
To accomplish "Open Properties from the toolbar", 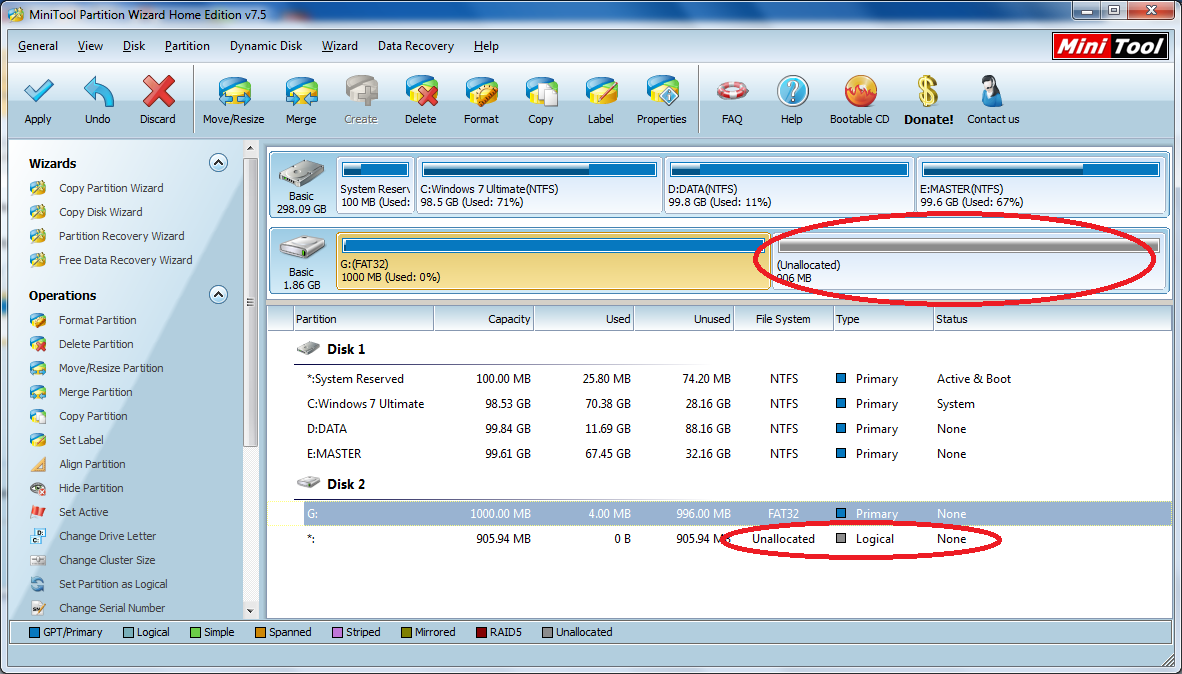I will 662,91.
